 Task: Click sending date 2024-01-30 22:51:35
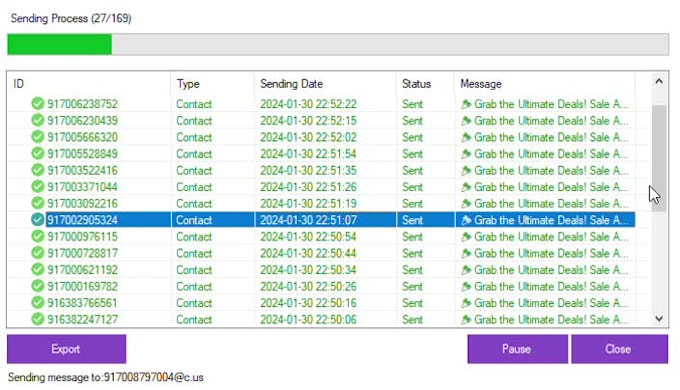tap(308, 170)
